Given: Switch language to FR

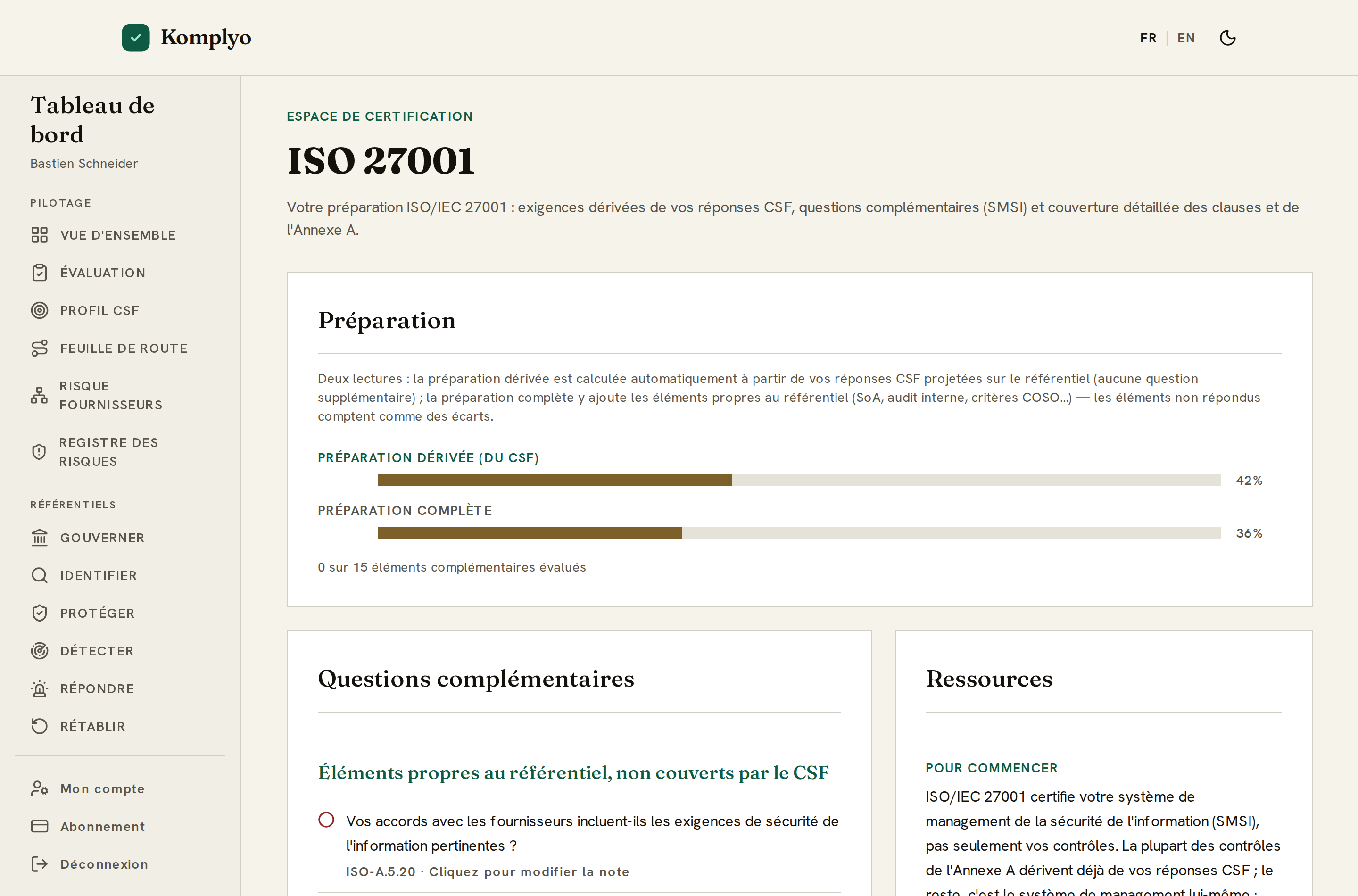Looking at the screenshot, I should point(1148,38).
